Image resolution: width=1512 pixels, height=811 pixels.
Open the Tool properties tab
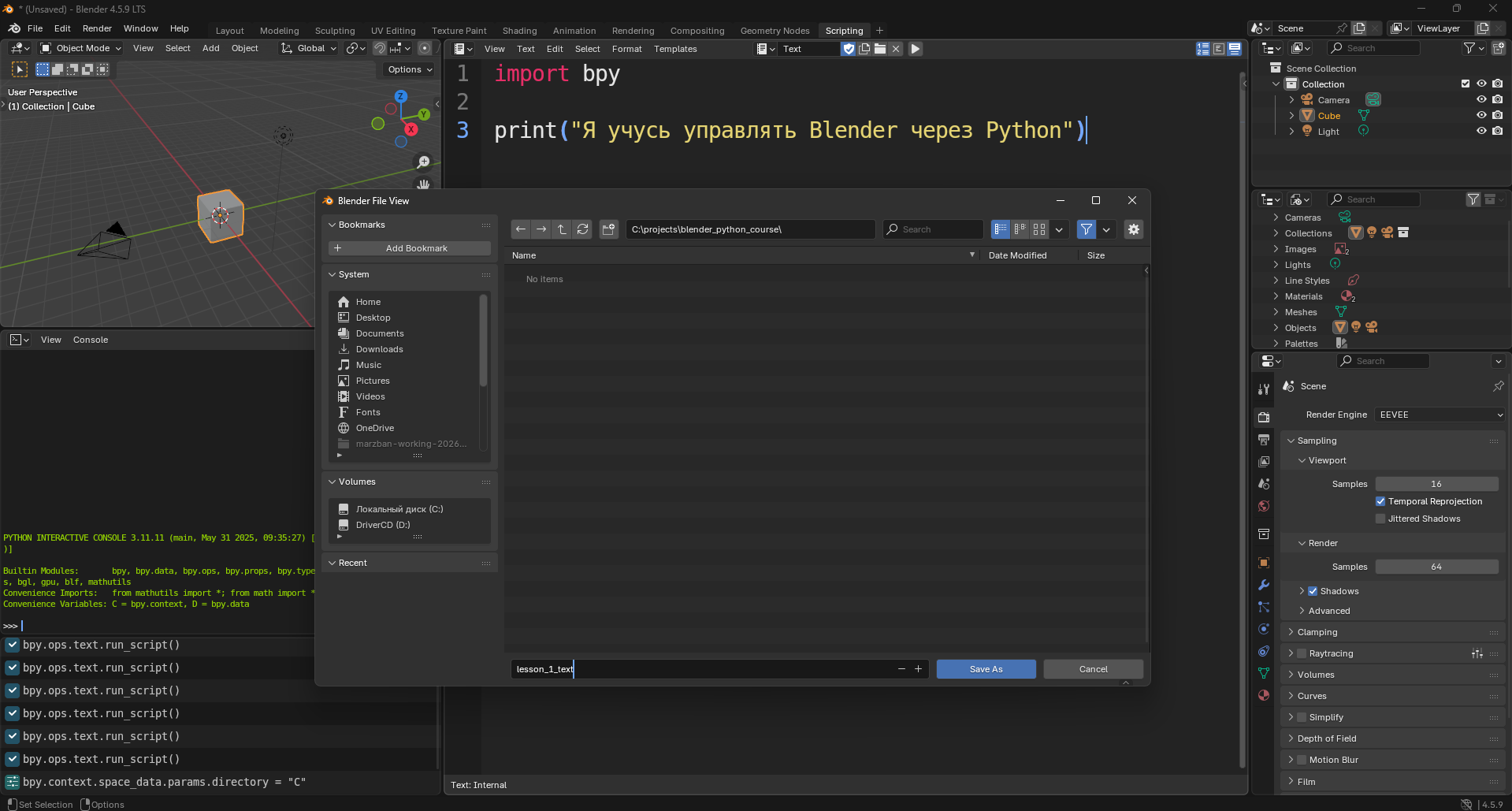point(1264,389)
